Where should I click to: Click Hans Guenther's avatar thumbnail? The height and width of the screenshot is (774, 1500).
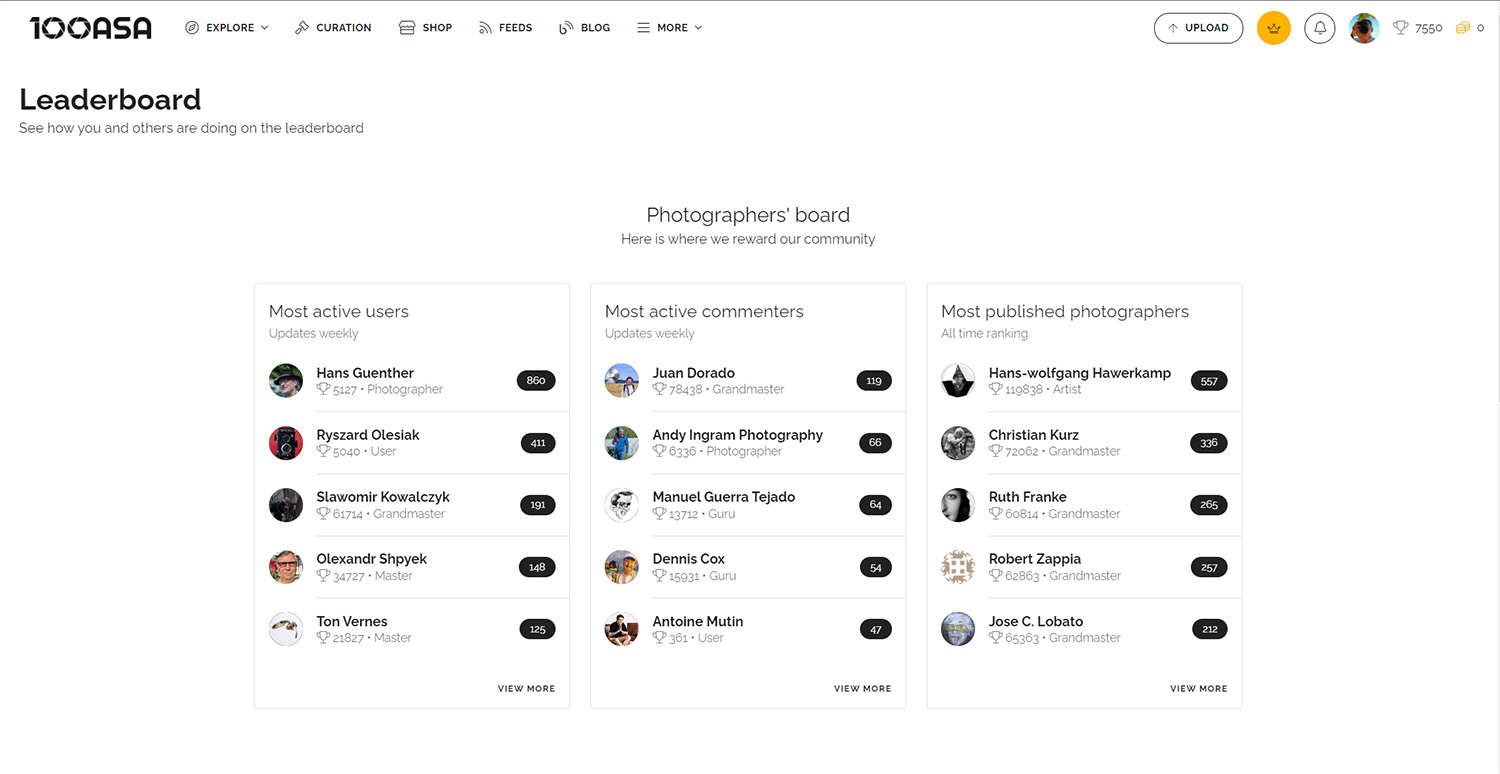pos(286,381)
